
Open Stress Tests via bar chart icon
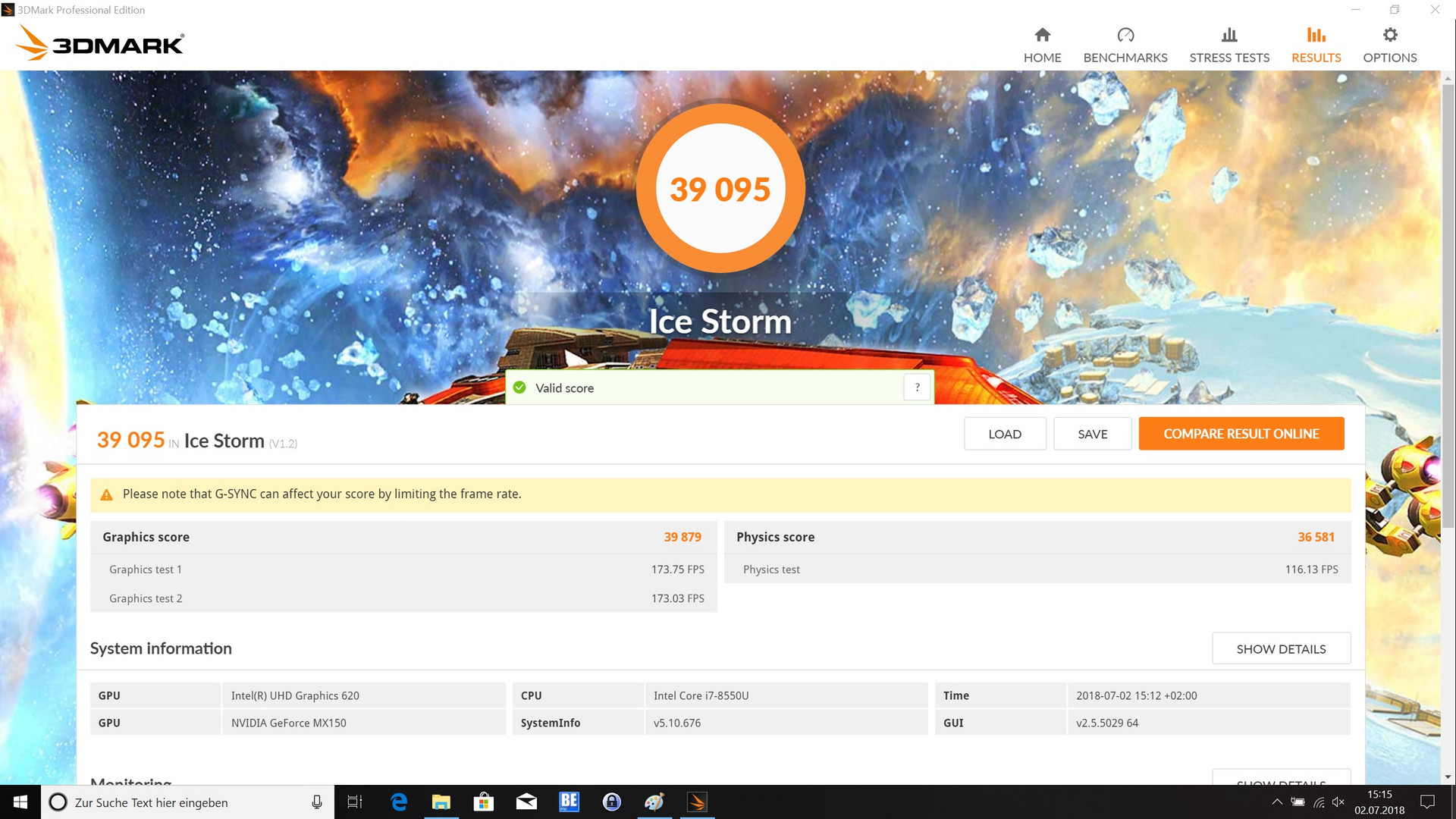[x=1228, y=35]
